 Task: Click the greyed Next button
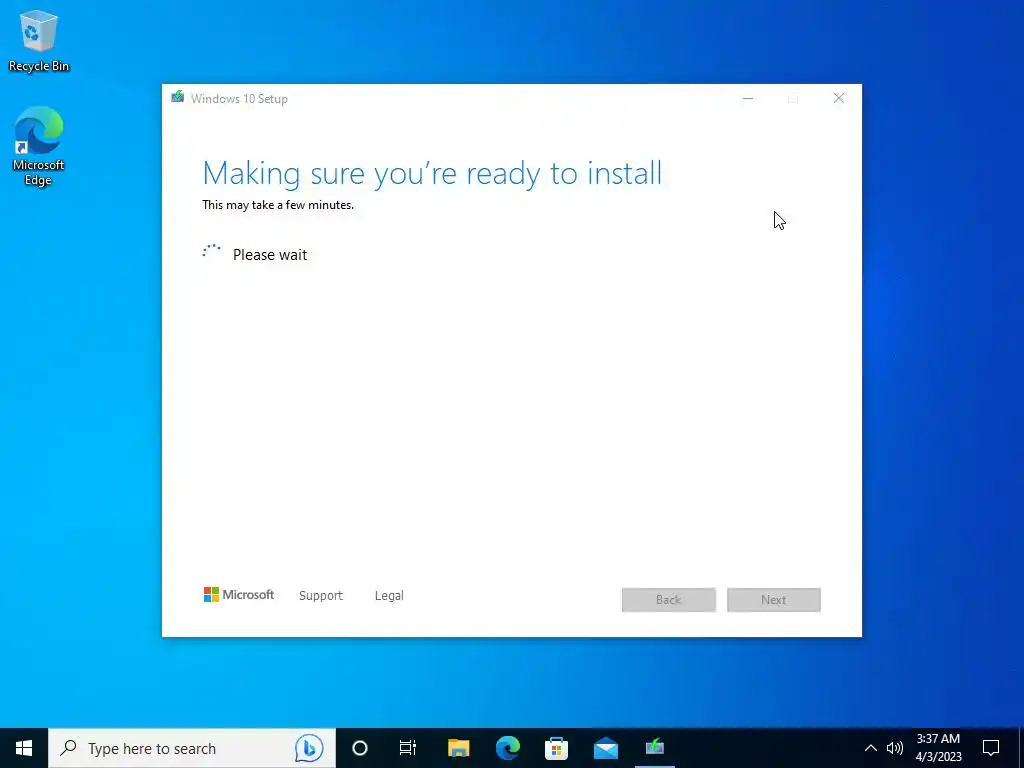click(774, 600)
